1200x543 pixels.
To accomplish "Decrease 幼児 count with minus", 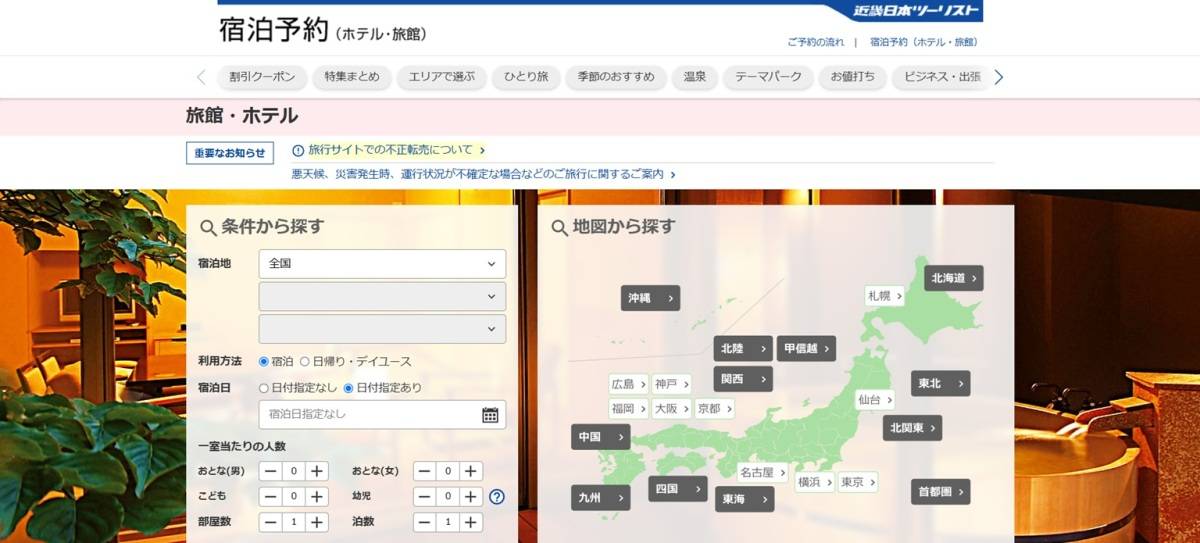I will 425,496.
